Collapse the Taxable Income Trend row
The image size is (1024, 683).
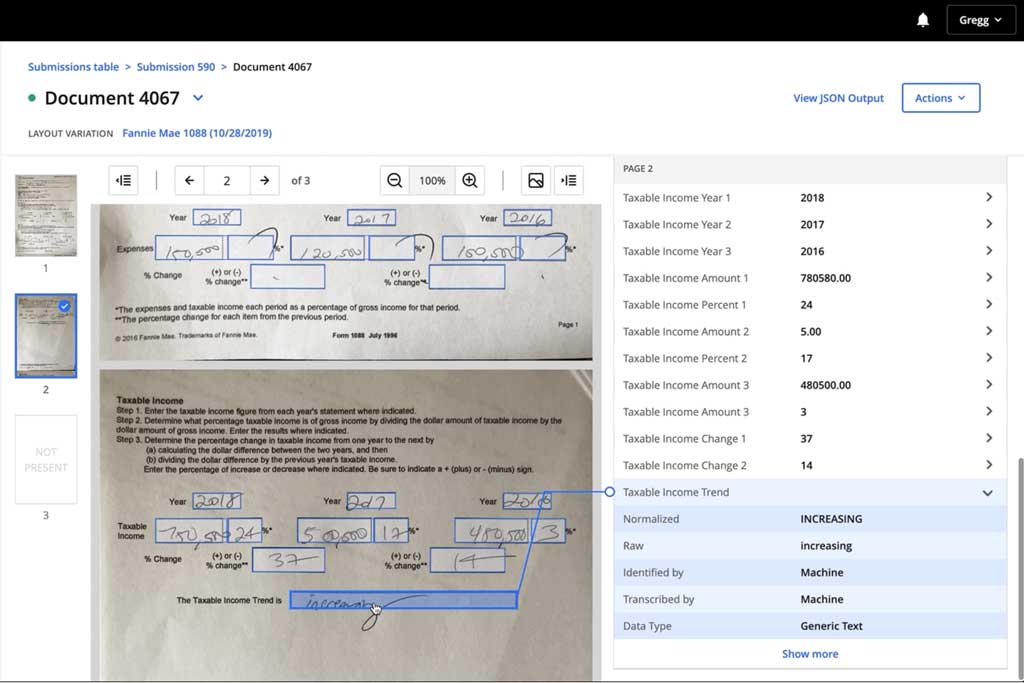[x=809, y=492]
